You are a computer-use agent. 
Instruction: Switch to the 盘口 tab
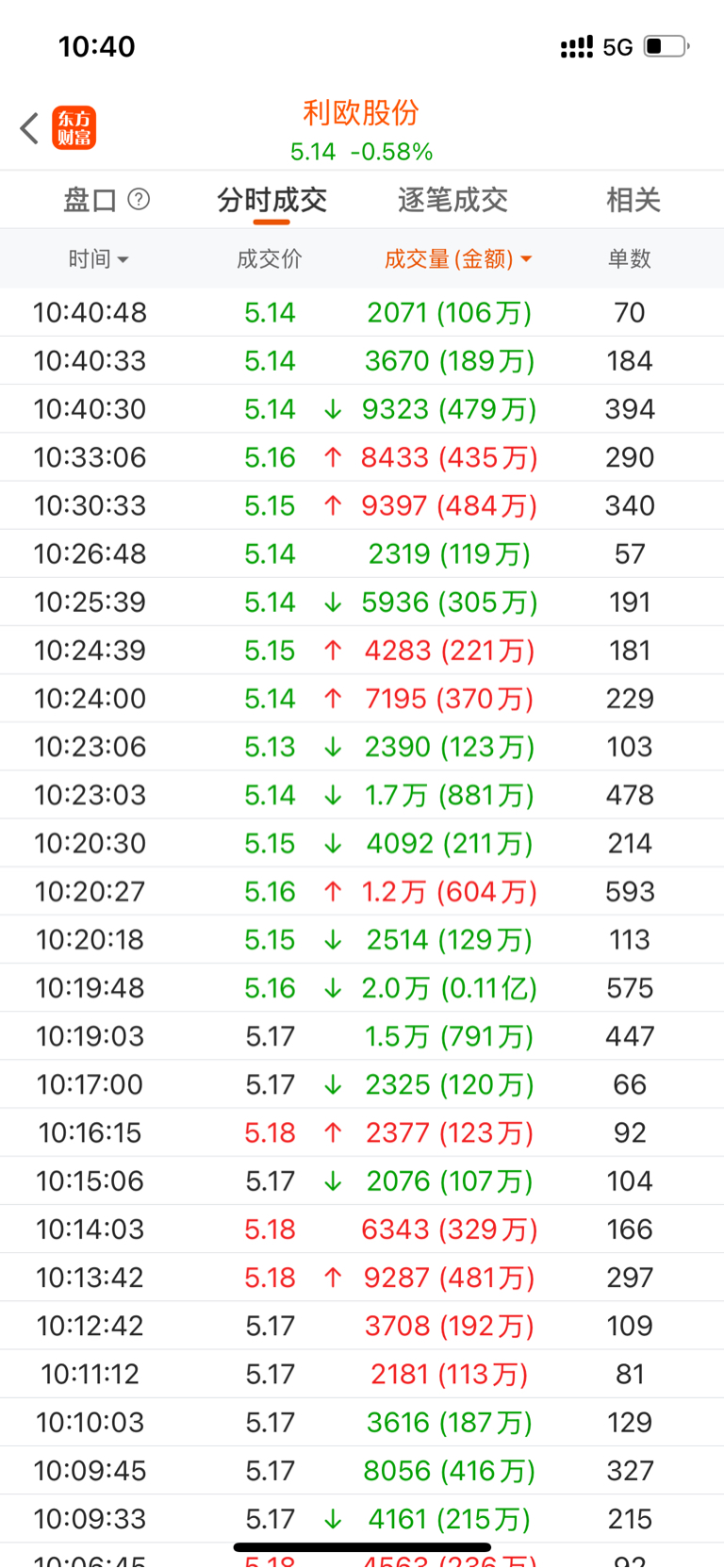(x=90, y=200)
